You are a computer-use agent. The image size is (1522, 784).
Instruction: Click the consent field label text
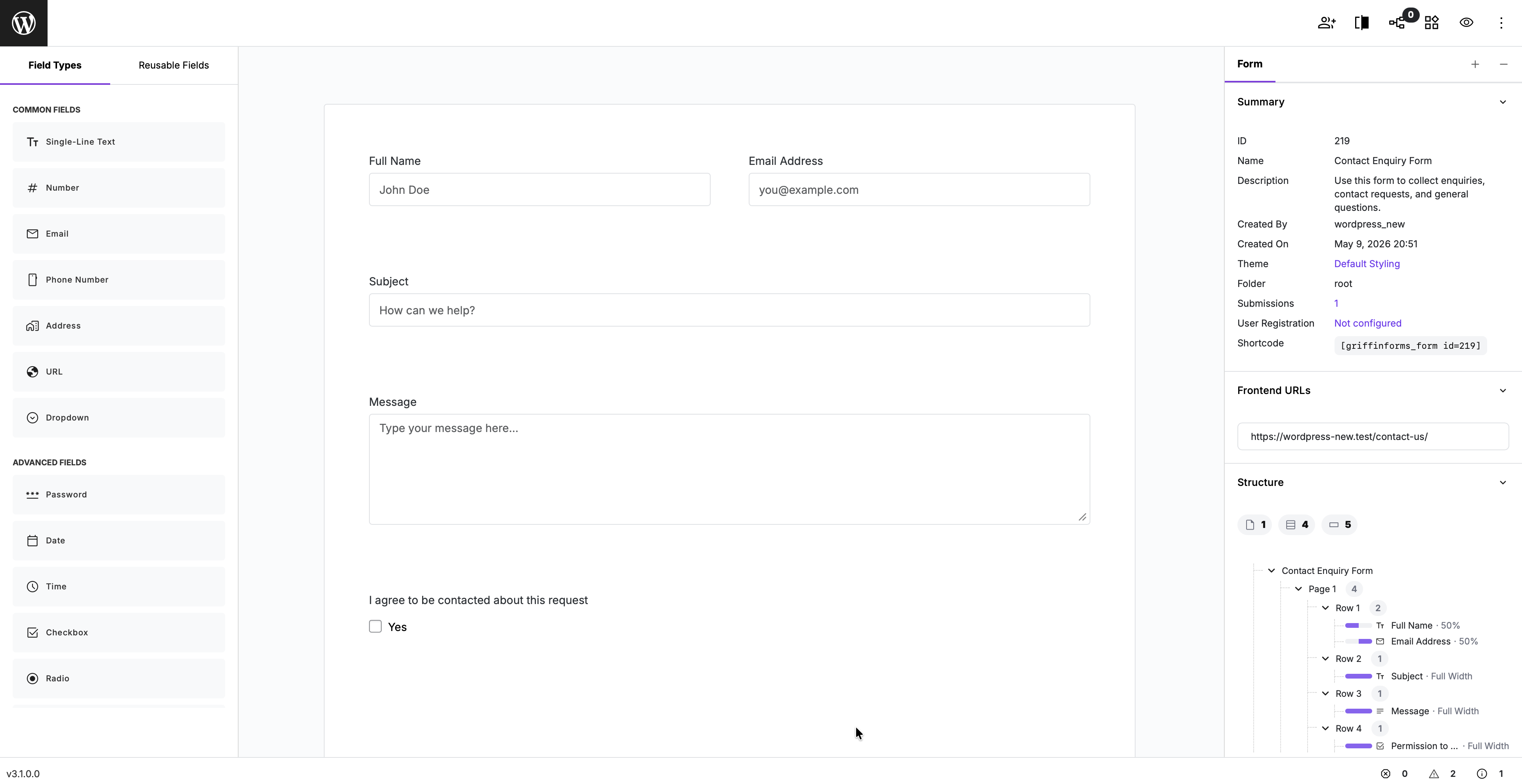point(478,600)
